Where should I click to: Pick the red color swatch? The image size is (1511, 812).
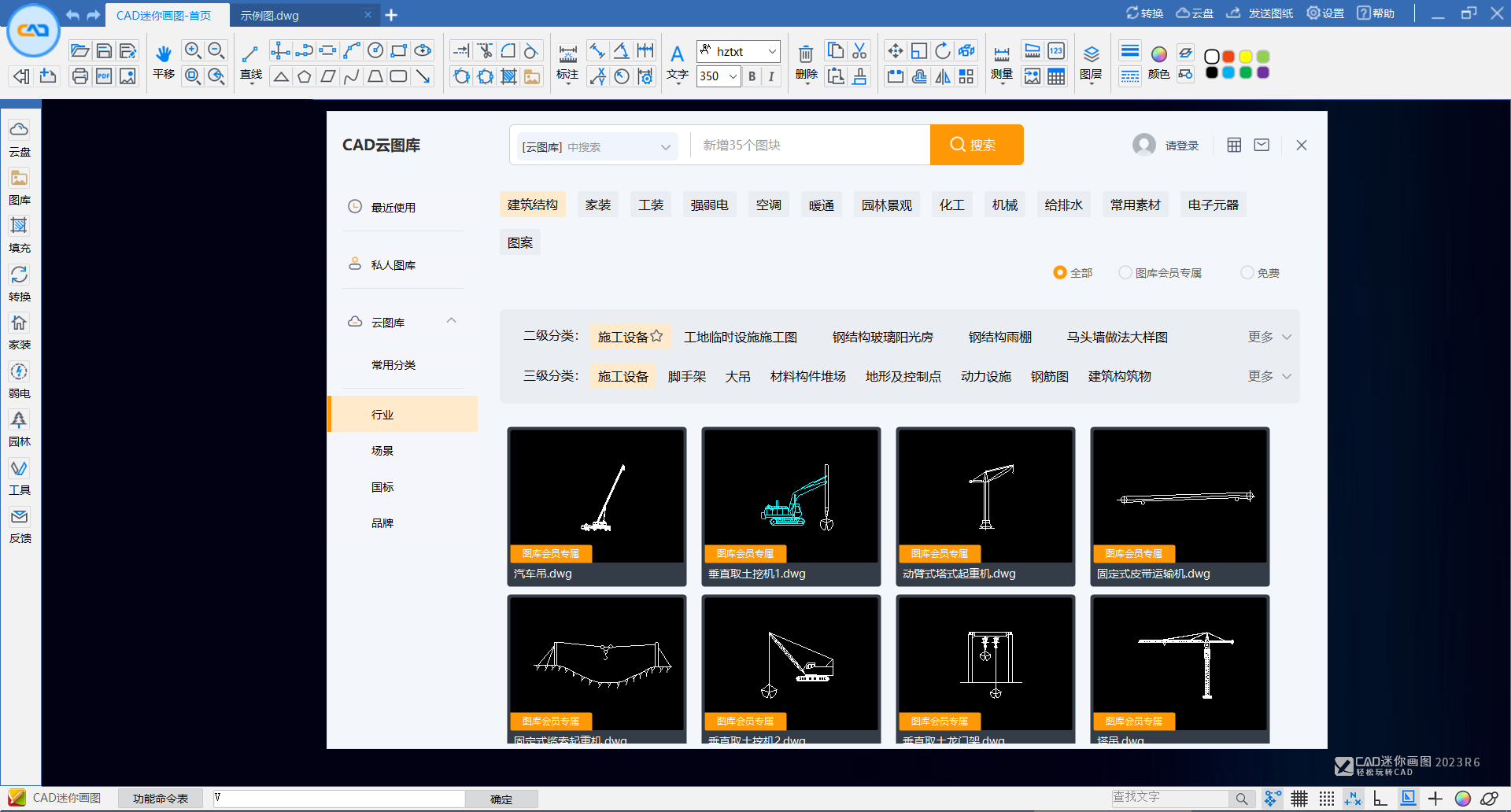point(1228,57)
